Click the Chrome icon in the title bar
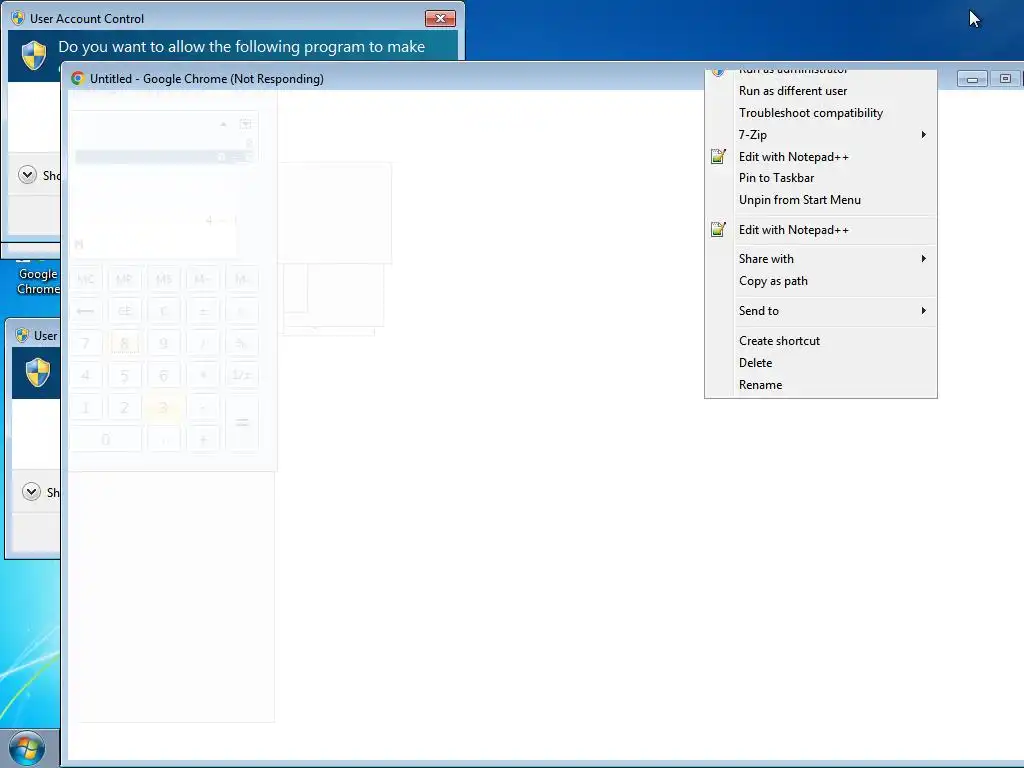This screenshot has height=768, width=1024. [78, 78]
